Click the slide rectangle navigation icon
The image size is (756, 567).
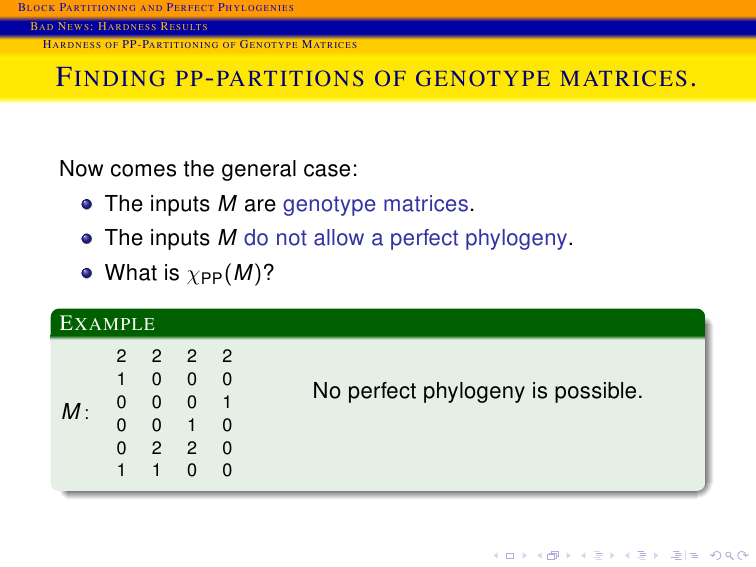pyautogui.click(x=510, y=556)
